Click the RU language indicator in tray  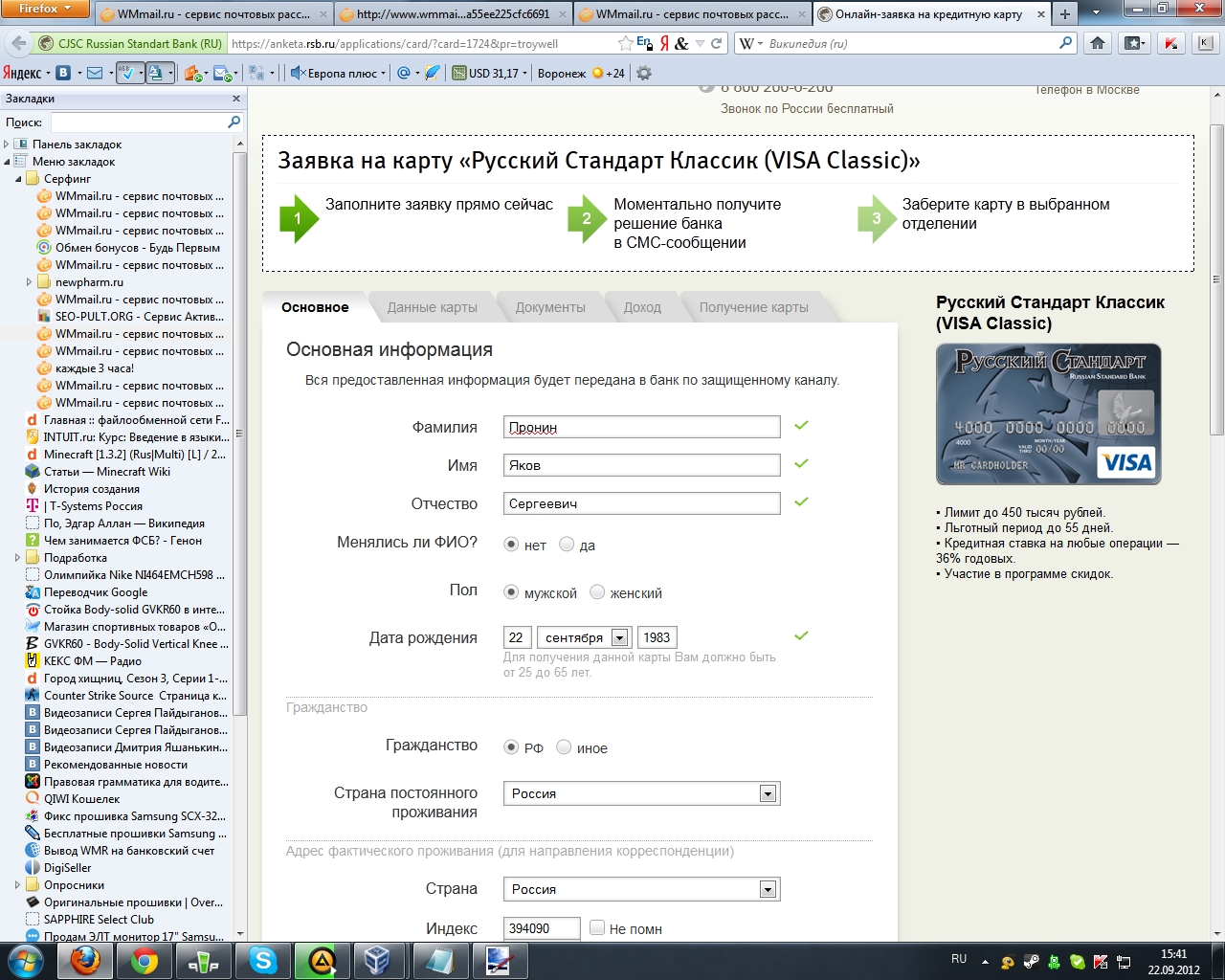click(x=959, y=959)
